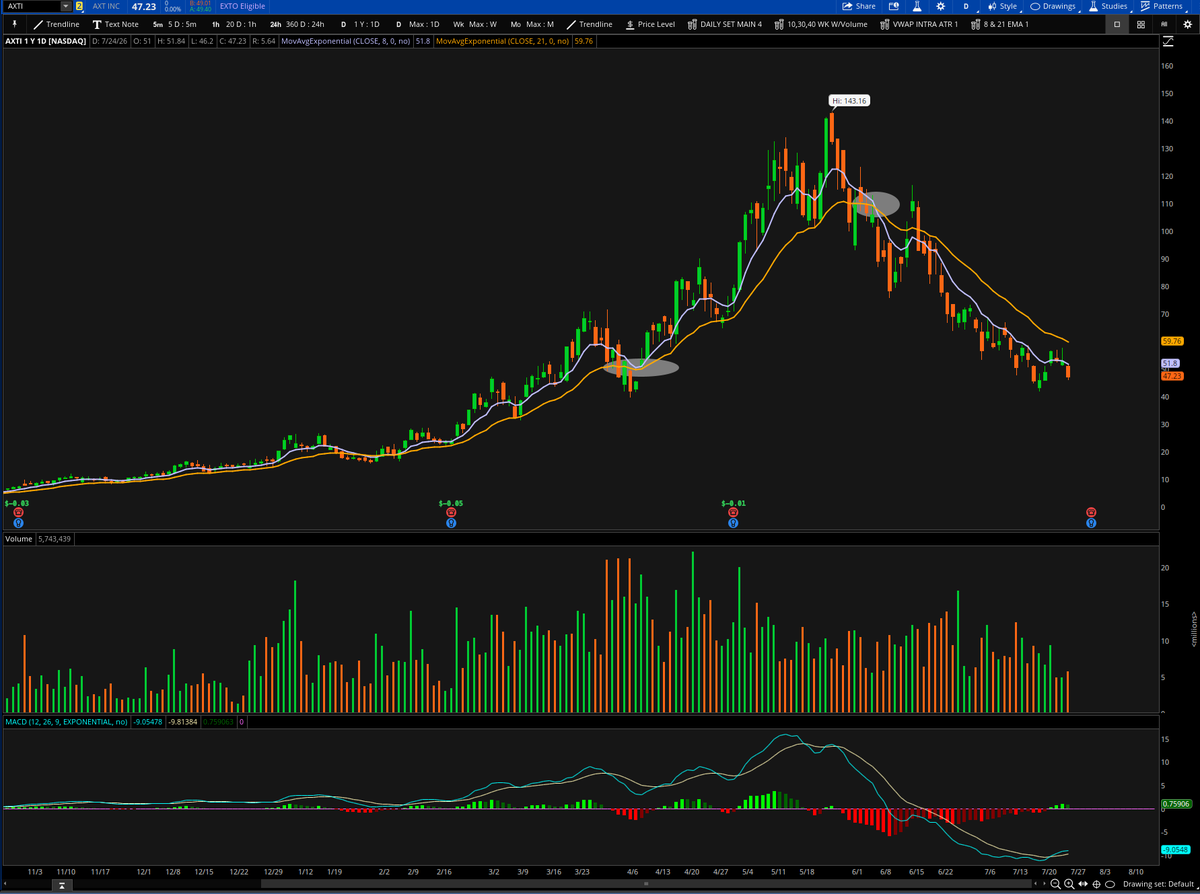
Task: Select the Text Note tool
Action: pos(115,24)
